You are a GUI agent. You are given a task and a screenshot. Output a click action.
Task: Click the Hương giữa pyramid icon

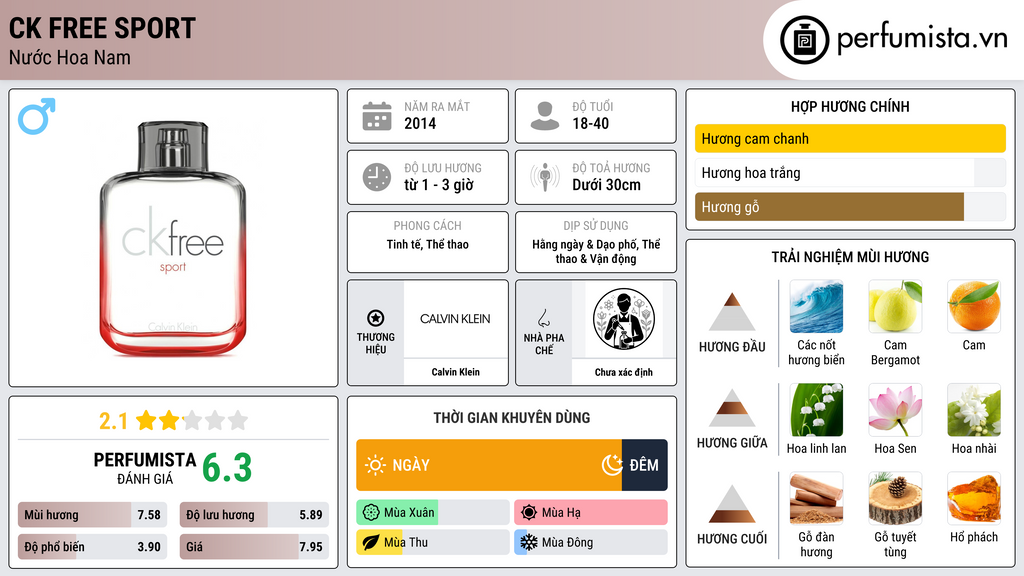[732, 408]
